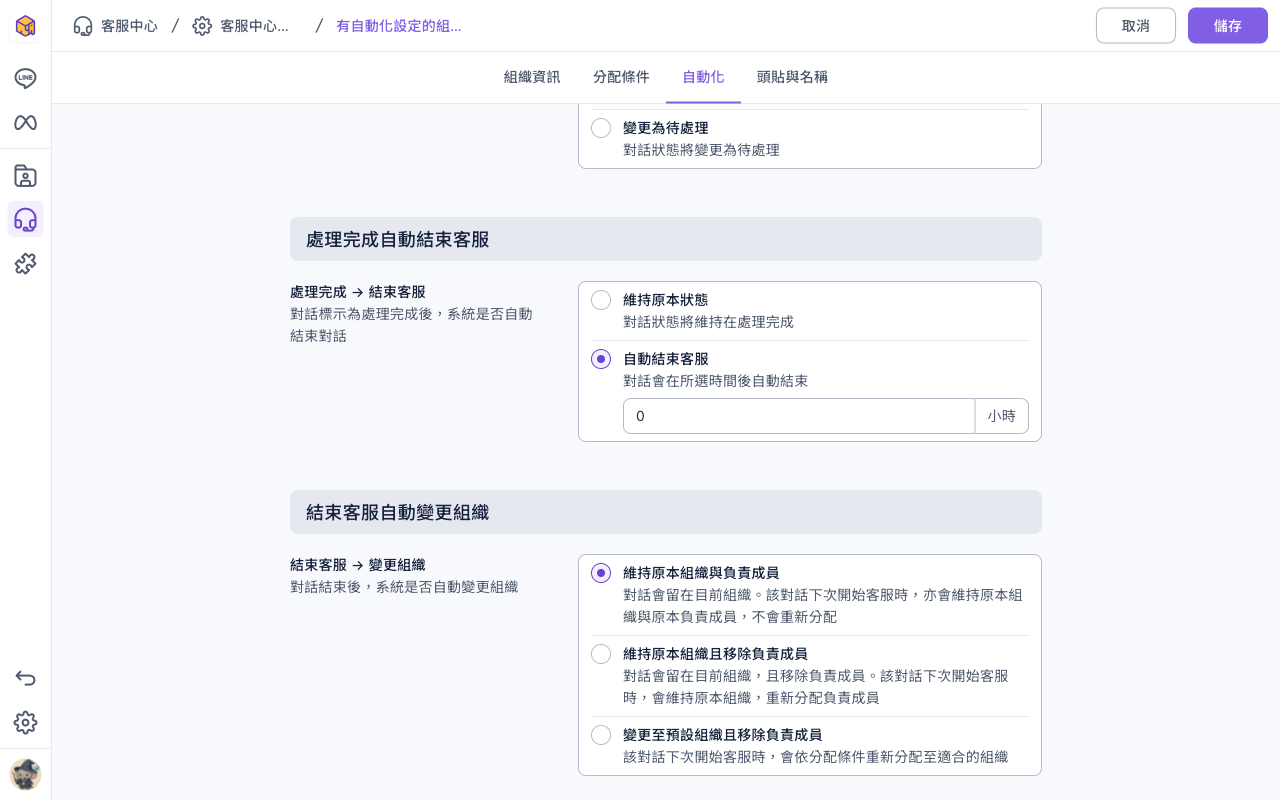Viewport: 1280px width, 800px height.
Task: Click the 處理完成自動結束客服 section header
Action: tap(666, 239)
